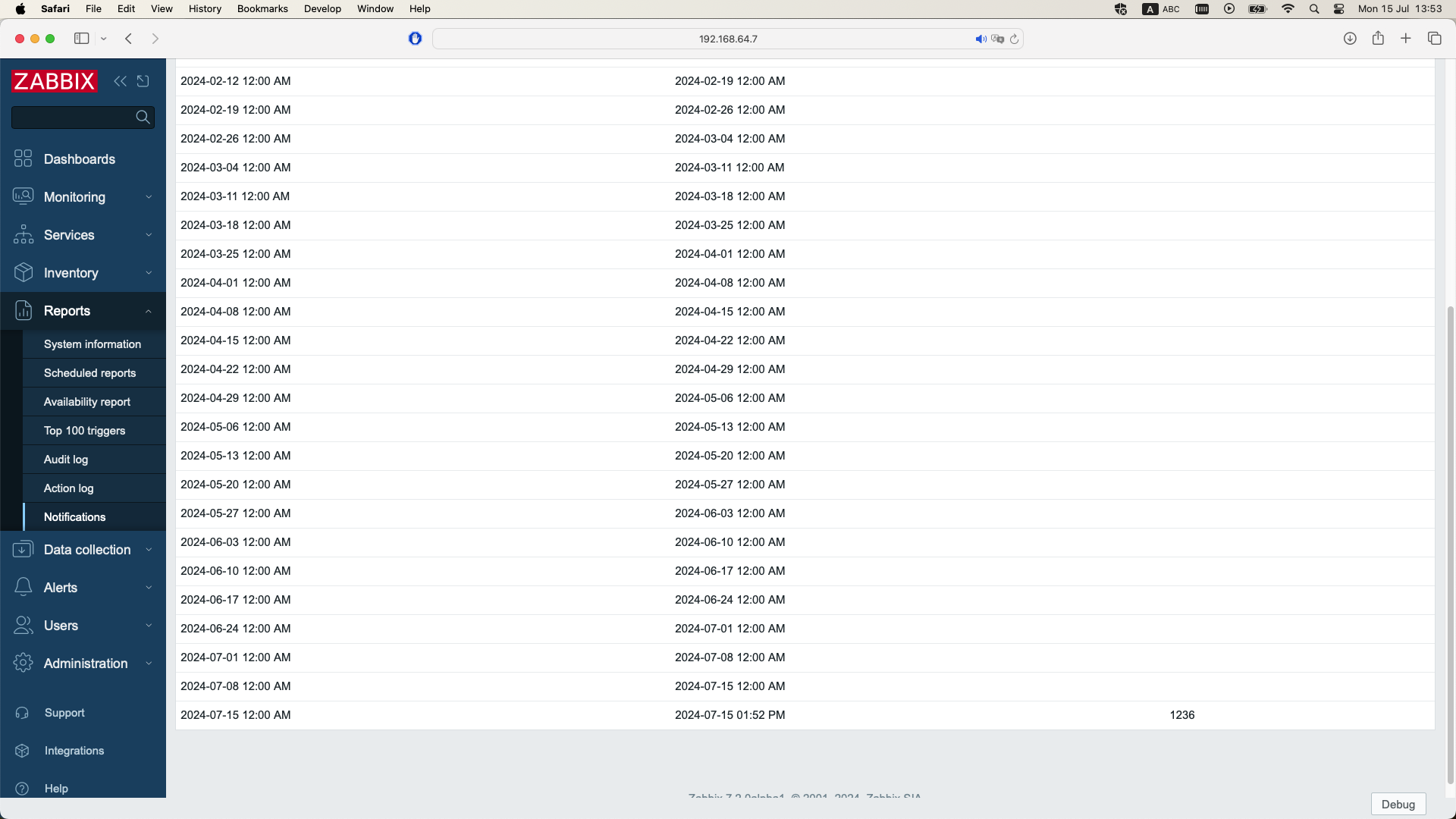Show Safari downloads

1350,39
